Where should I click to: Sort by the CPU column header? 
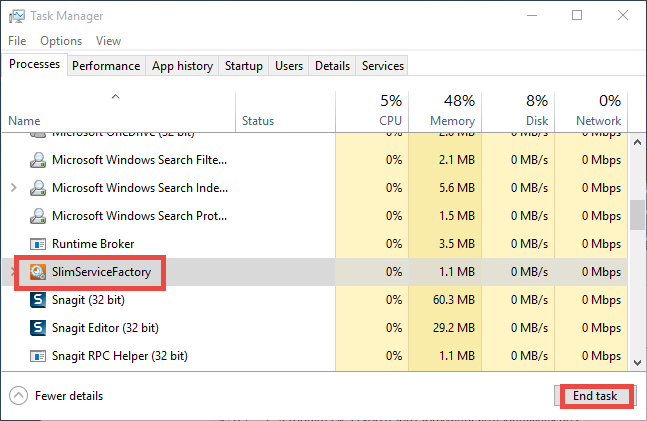(372, 111)
